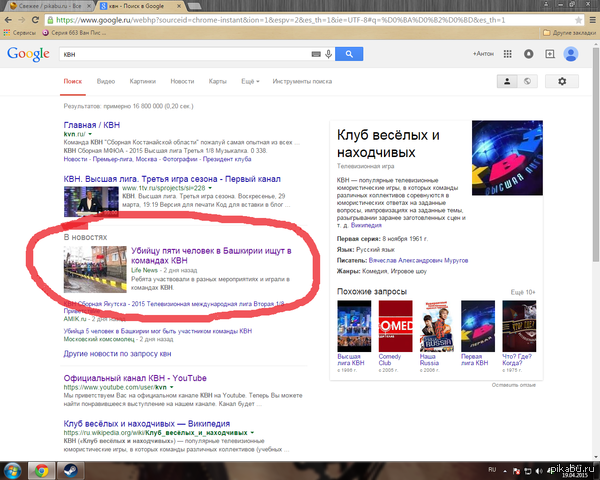Open dropdown arrow next to kvn.ru URL

pos(90,133)
